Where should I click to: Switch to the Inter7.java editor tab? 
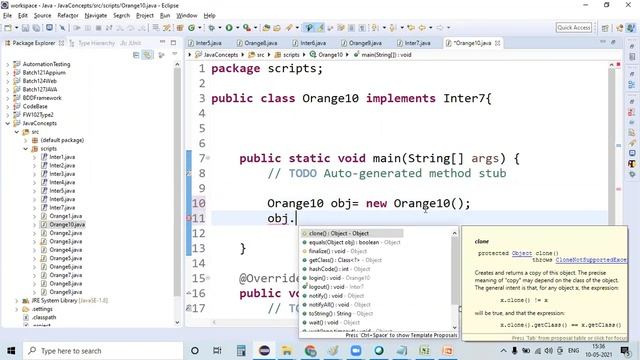point(414,43)
